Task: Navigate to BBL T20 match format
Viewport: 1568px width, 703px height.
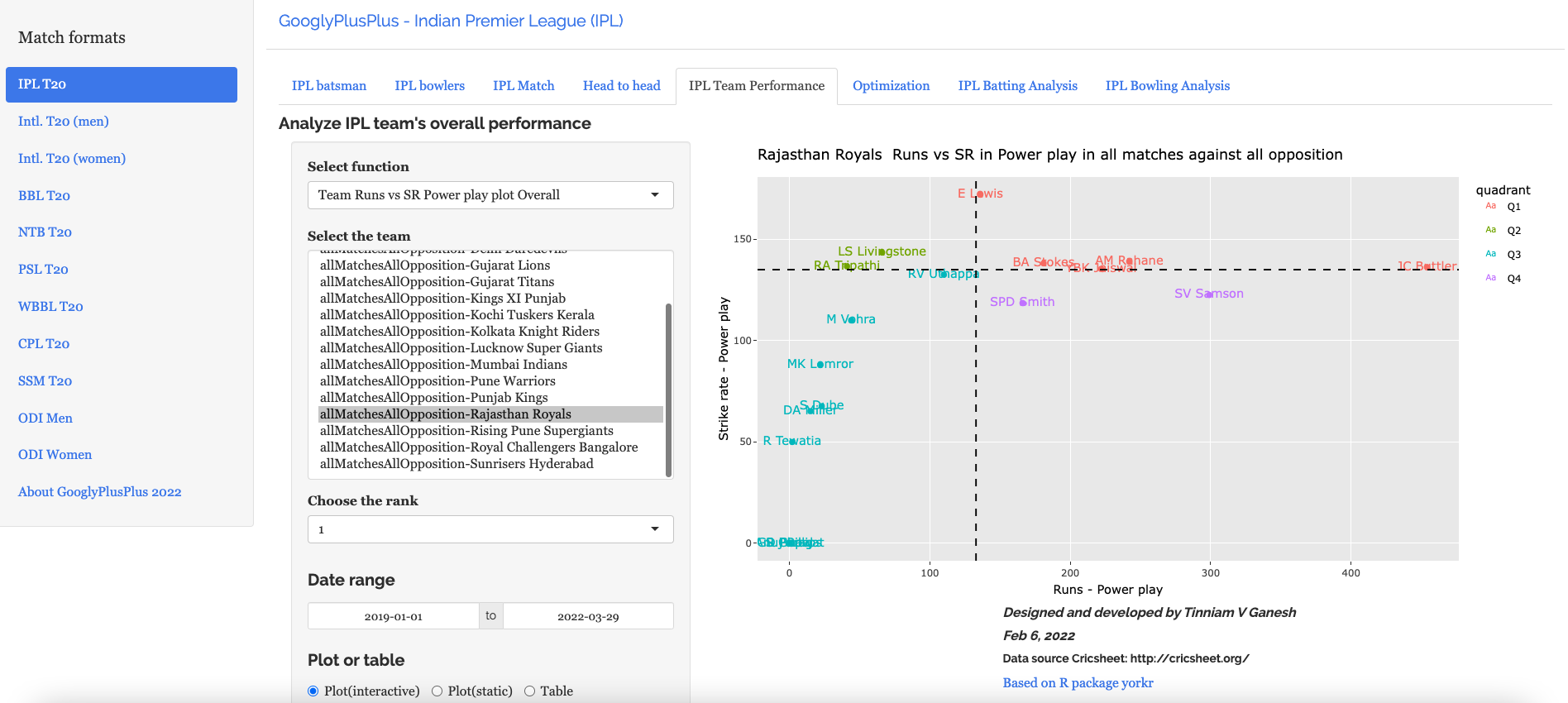Action: point(44,196)
